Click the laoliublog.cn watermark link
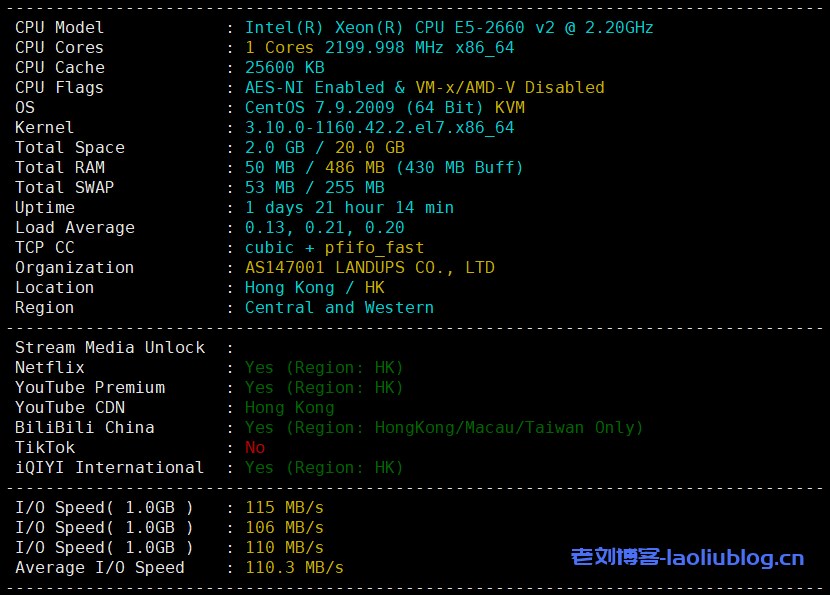Screen dimensions: 830x595 [687, 557]
